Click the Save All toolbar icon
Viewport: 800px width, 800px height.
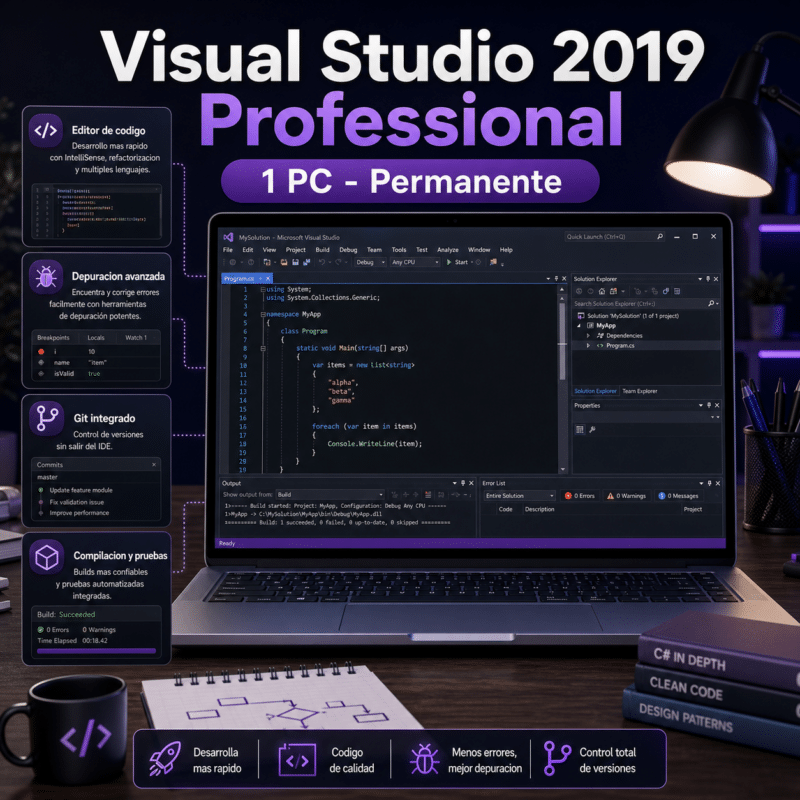pos(307,262)
